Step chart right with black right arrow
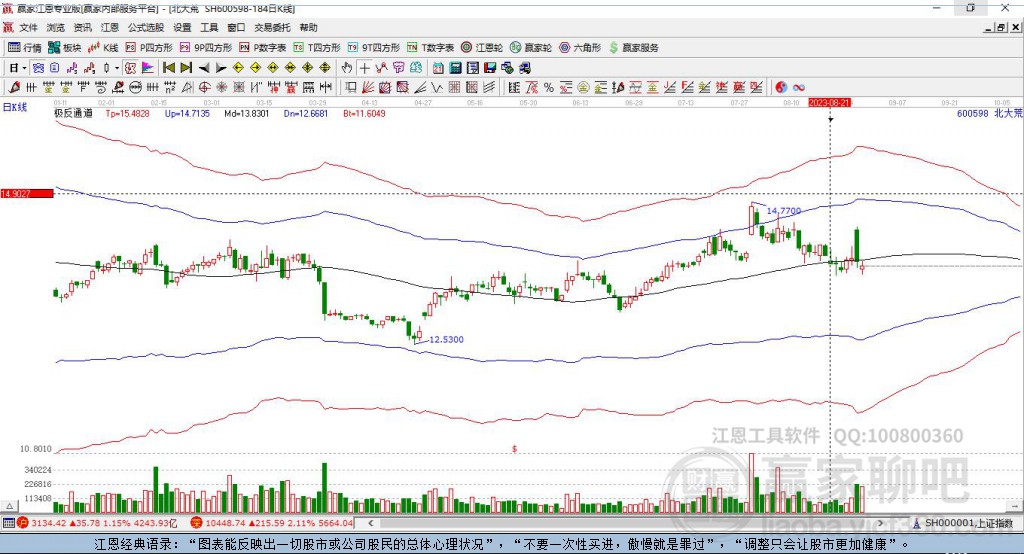Viewport: 1024px width, 554px height. coord(221,68)
